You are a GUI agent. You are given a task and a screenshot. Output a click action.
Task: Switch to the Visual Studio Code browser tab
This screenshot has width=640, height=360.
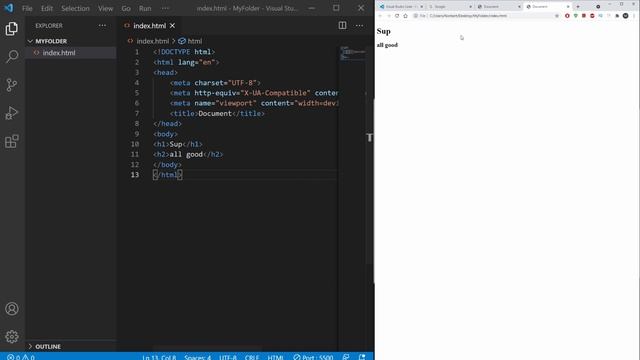pos(401,7)
